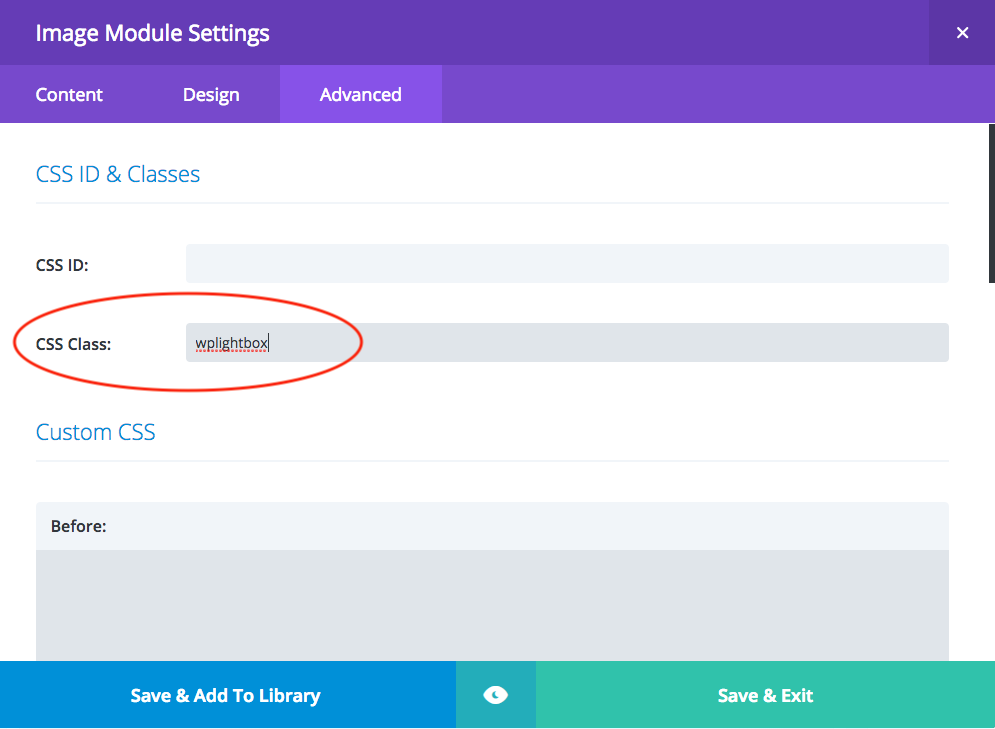This screenshot has width=995, height=729.
Task: Collapse the CSS ID & Classes section heading
Action: click(118, 174)
